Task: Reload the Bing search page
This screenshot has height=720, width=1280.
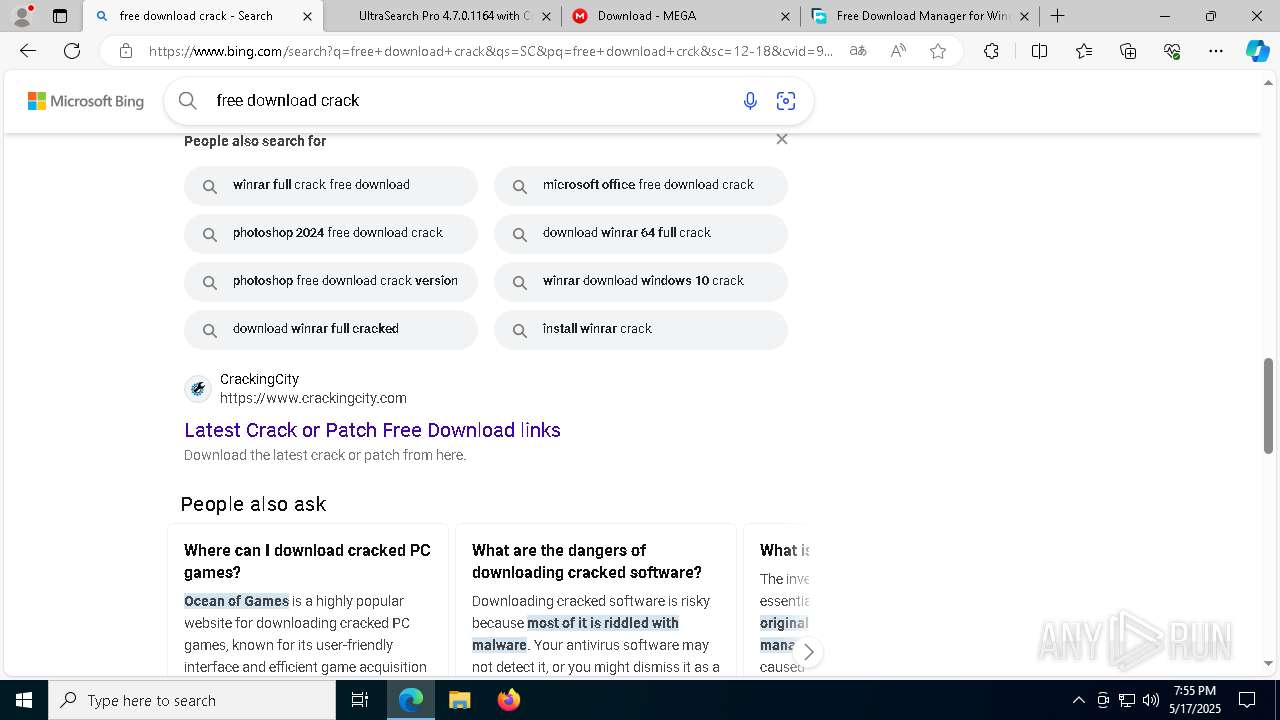Action: 72,51
